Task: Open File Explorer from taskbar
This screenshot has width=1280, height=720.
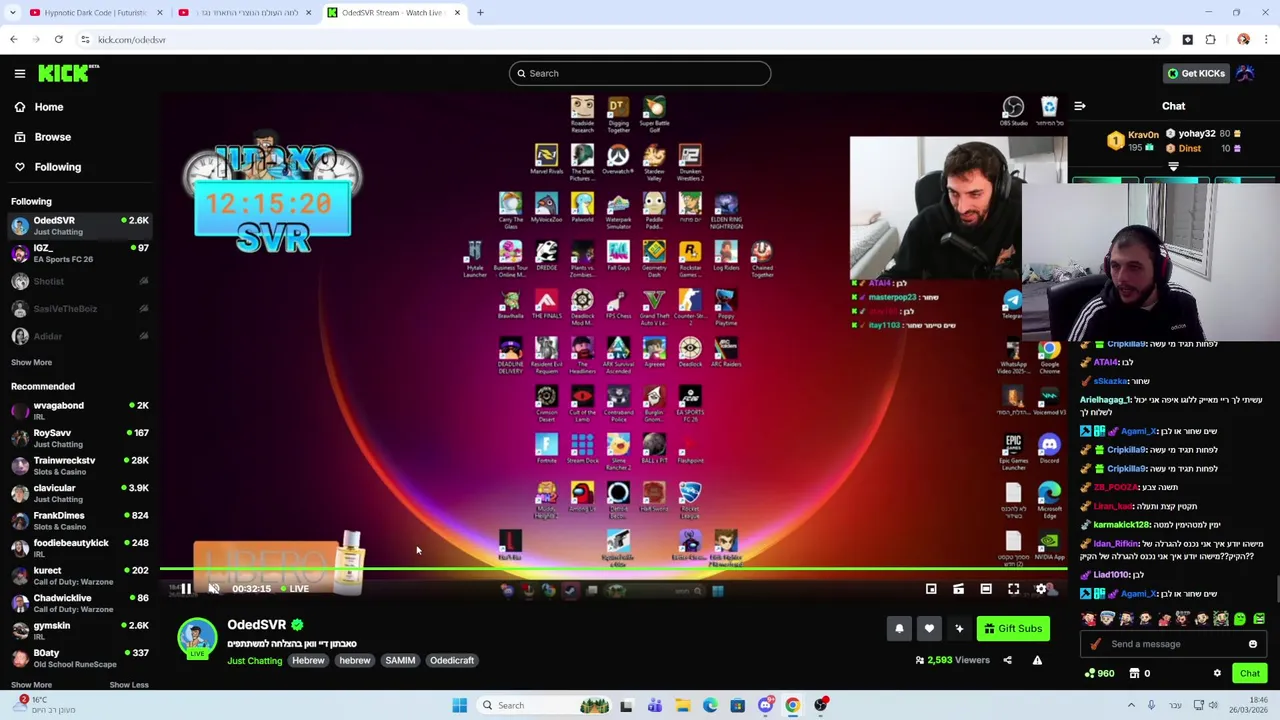Action: [682, 706]
